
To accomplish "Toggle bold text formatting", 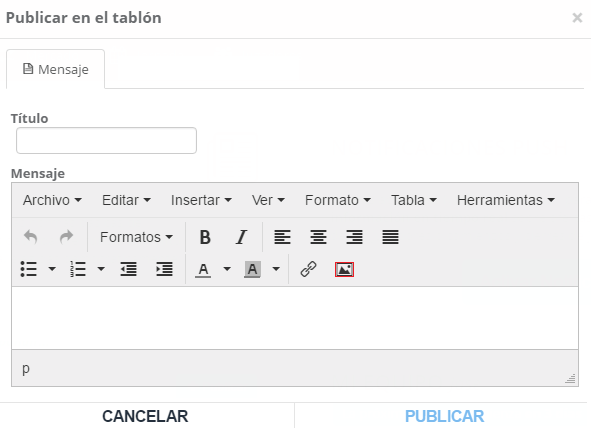I will click(x=205, y=237).
